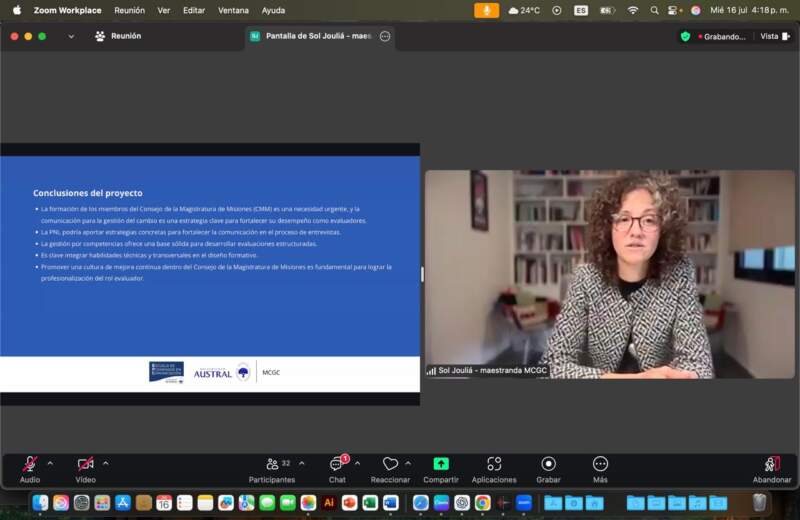Open Google Chrome from the Dock
Viewport: 800px width, 520px height.
coord(482,503)
